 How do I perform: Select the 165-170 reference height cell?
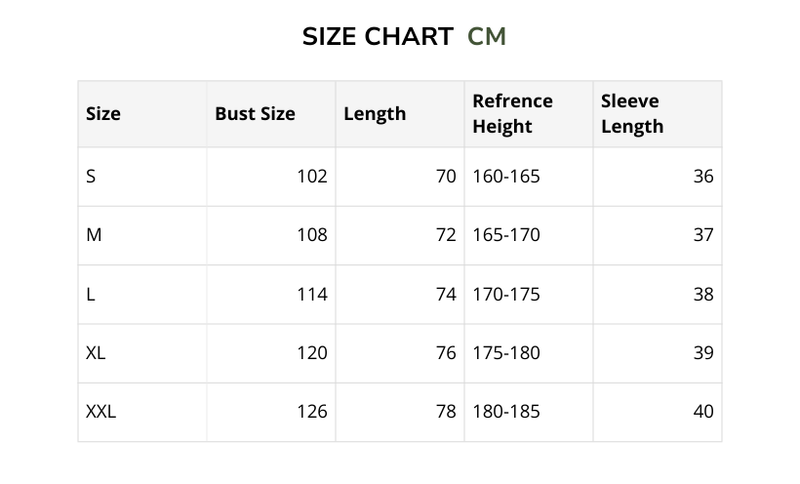[x=506, y=235]
